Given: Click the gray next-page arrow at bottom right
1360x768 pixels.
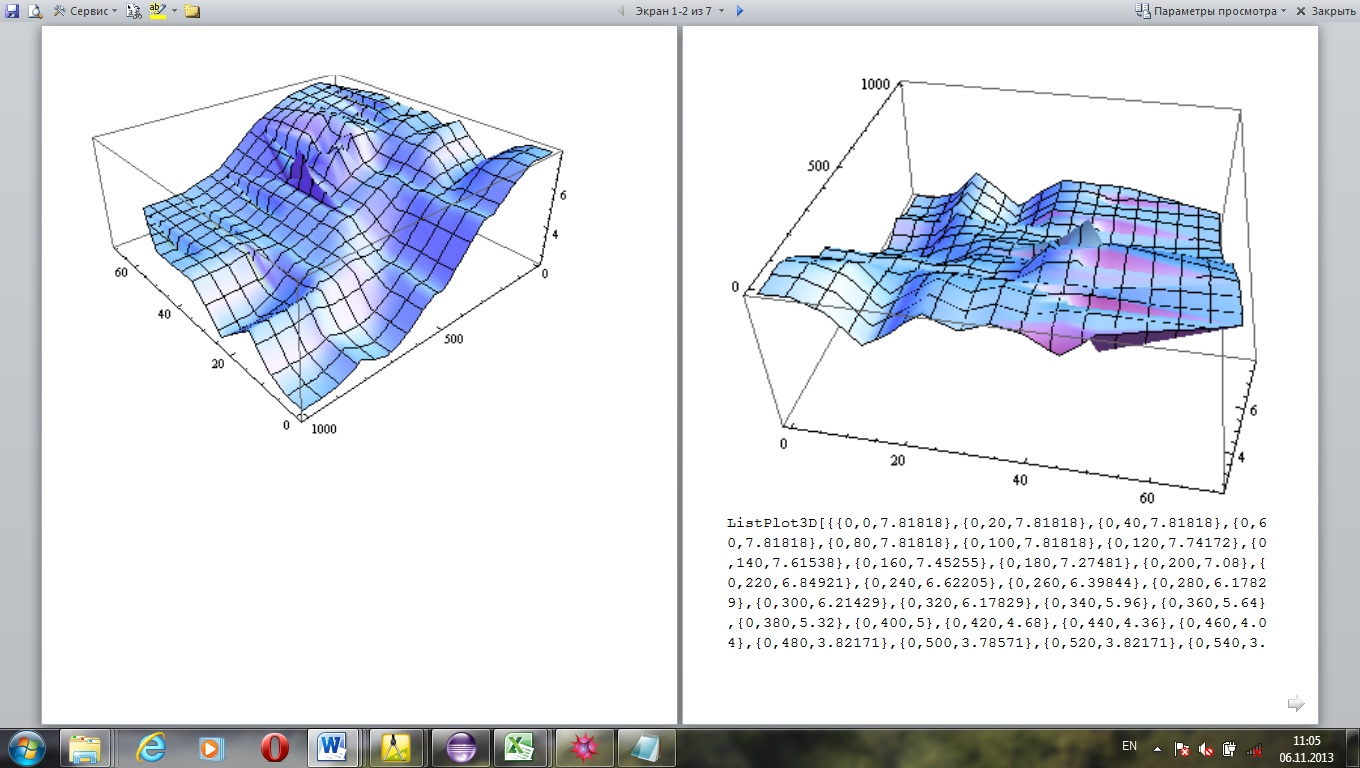Looking at the screenshot, I should (1296, 704).
